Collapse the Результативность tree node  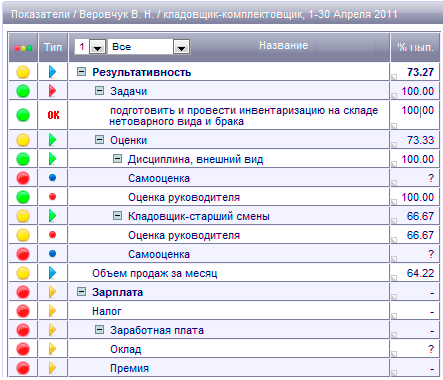[81, 71]
